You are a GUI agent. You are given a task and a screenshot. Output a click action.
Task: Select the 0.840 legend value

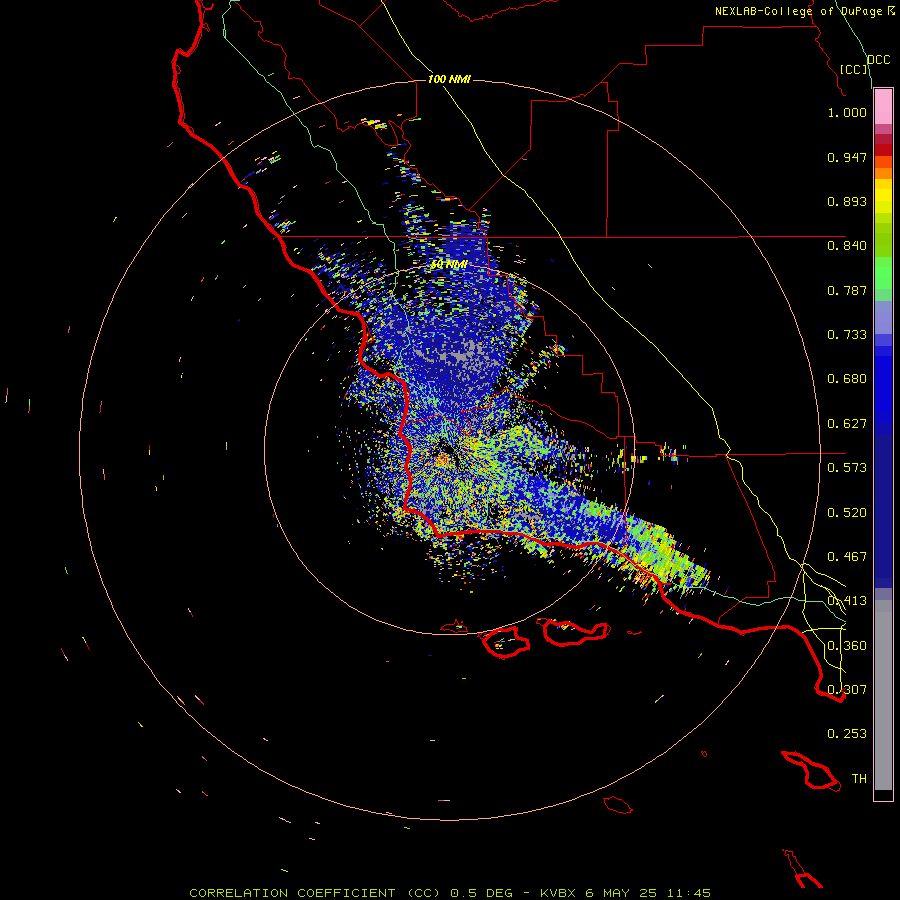(847, 246)
